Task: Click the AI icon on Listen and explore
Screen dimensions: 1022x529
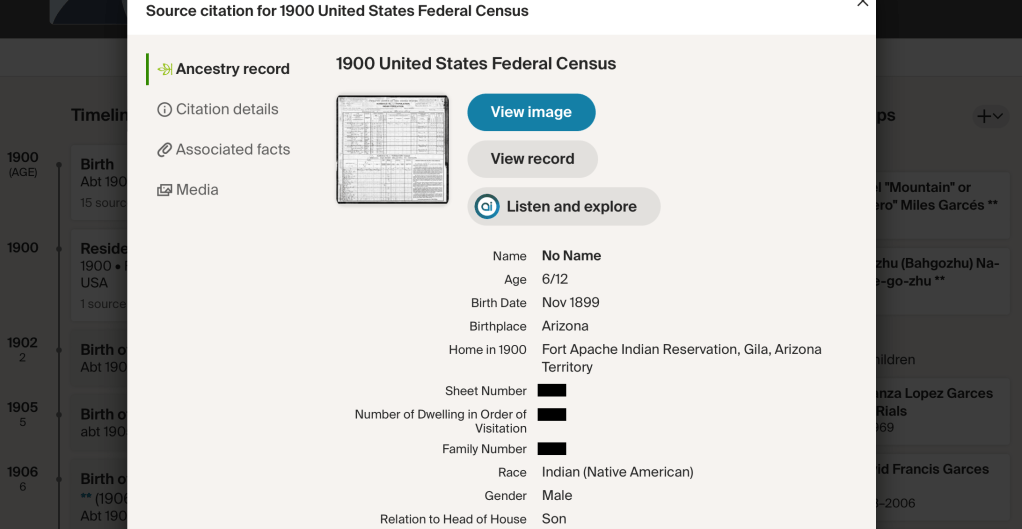Action: click(x=487, y=207)
